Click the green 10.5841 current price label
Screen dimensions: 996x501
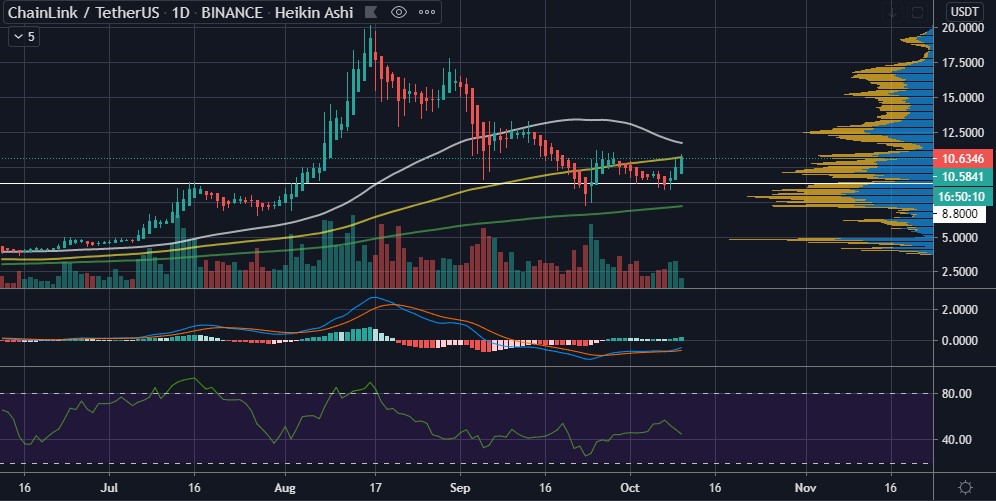click(x=963, y=177)
